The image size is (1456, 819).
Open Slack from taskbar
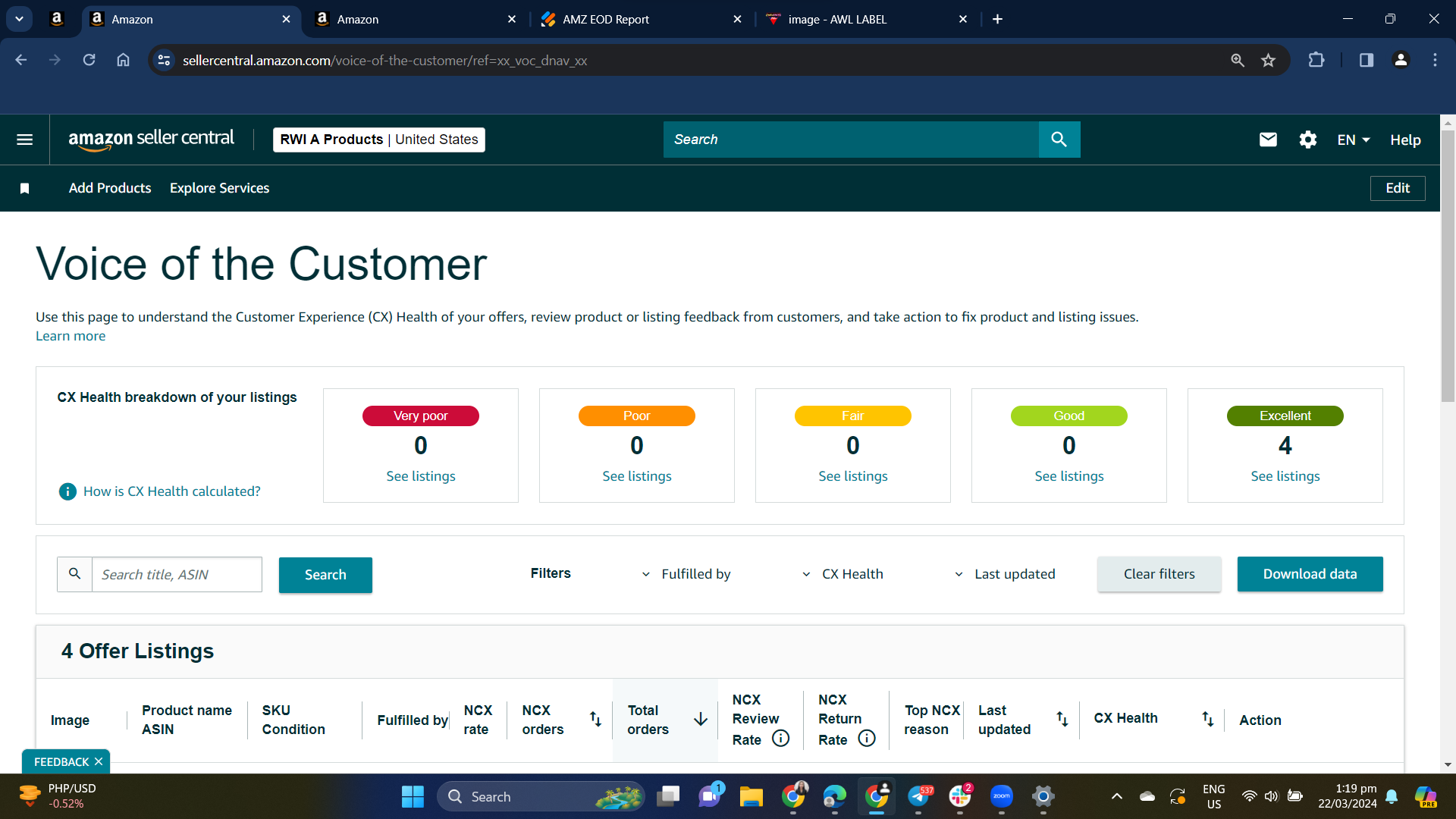pyautogui.click(x=960, y=796)
